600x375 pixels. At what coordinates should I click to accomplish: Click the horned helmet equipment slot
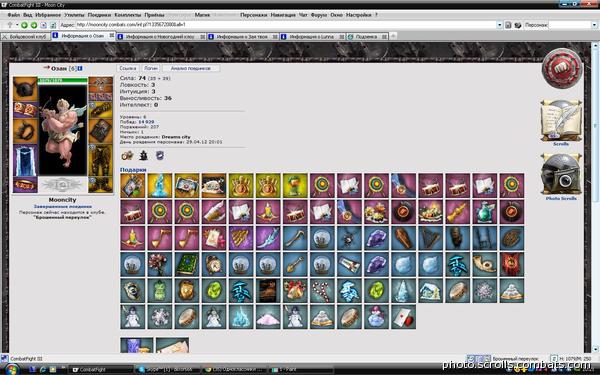tap(25, 89)
